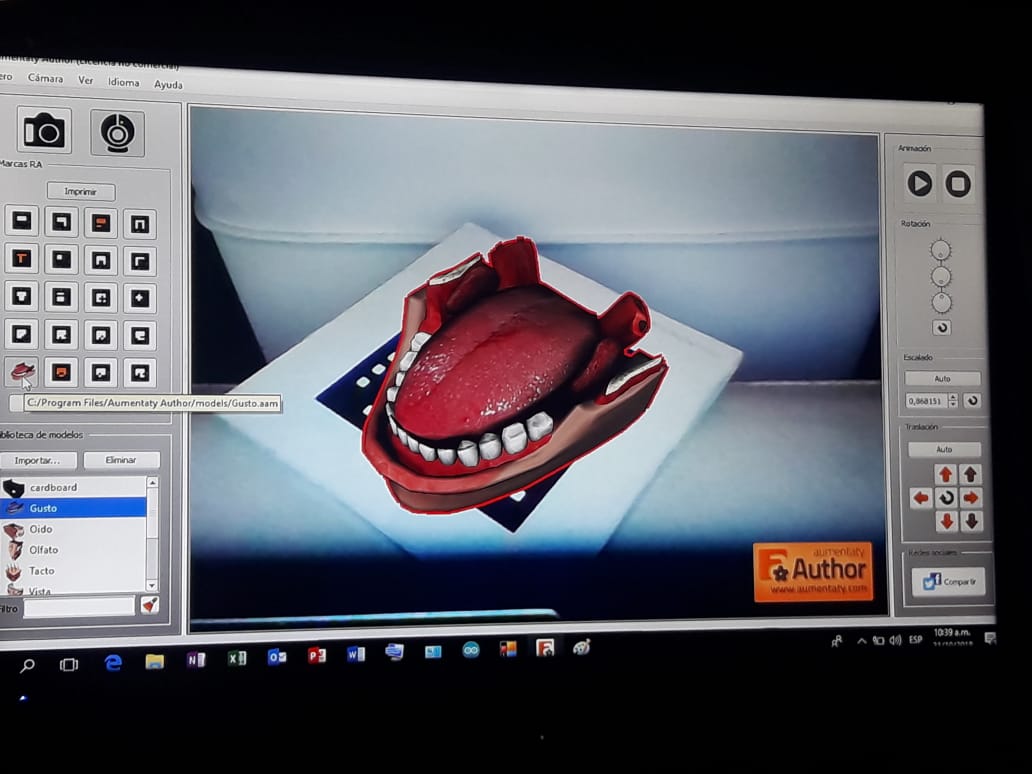The width and height of the screenshot is (1032, 774).
Task: Click the model list scroll-up arrow
Action: pos(153,483)
